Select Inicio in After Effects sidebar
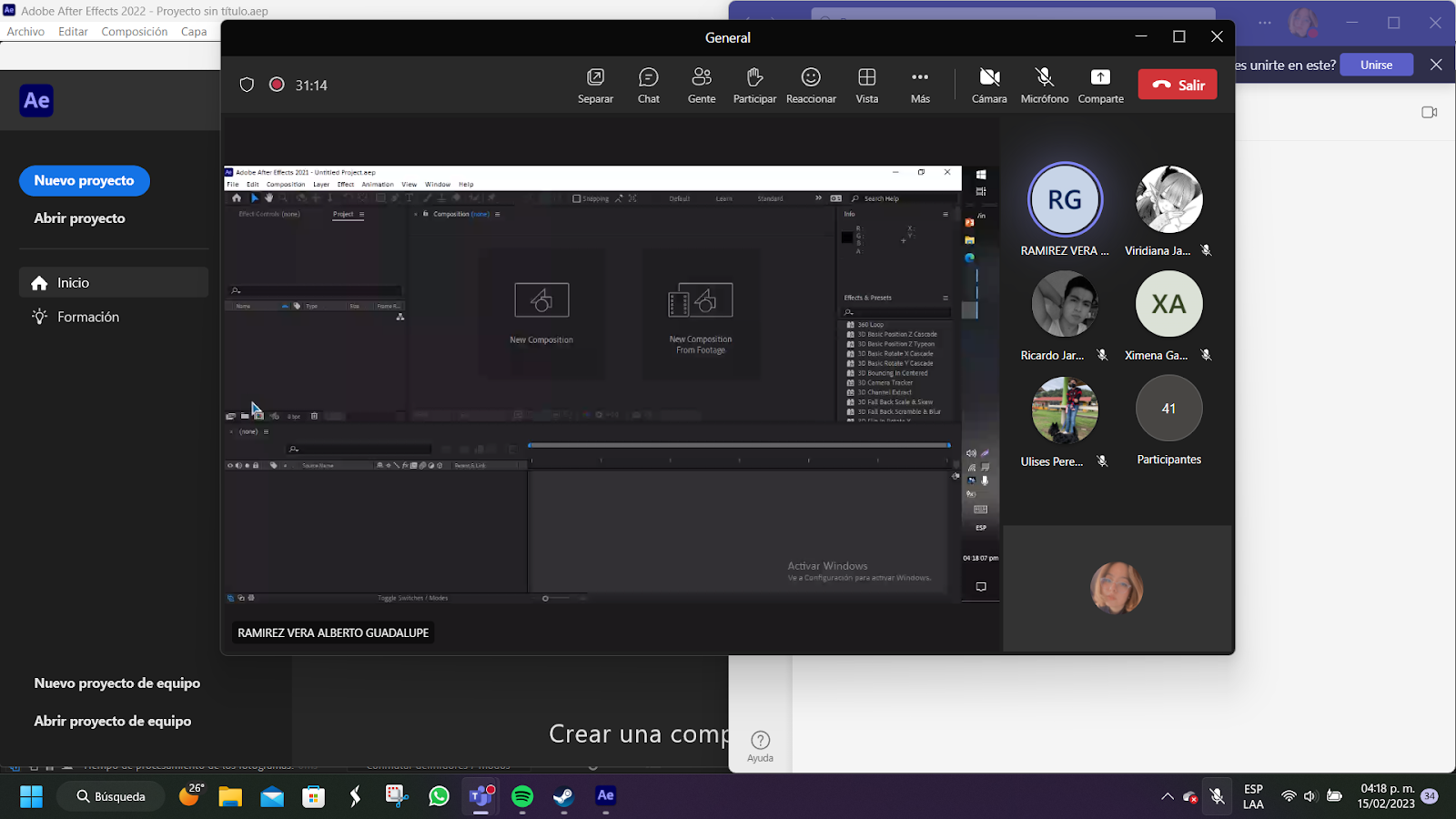The height and width of the screenshot is (819, 1456). pyautogui.click(x=114, y=282)
